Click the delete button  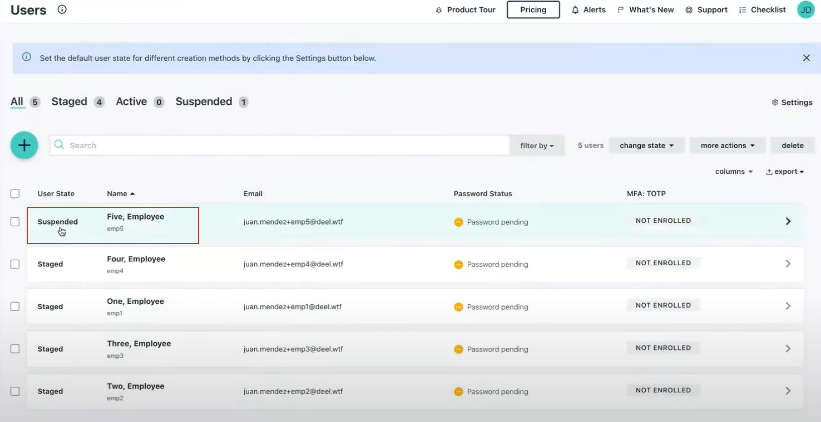792,146
